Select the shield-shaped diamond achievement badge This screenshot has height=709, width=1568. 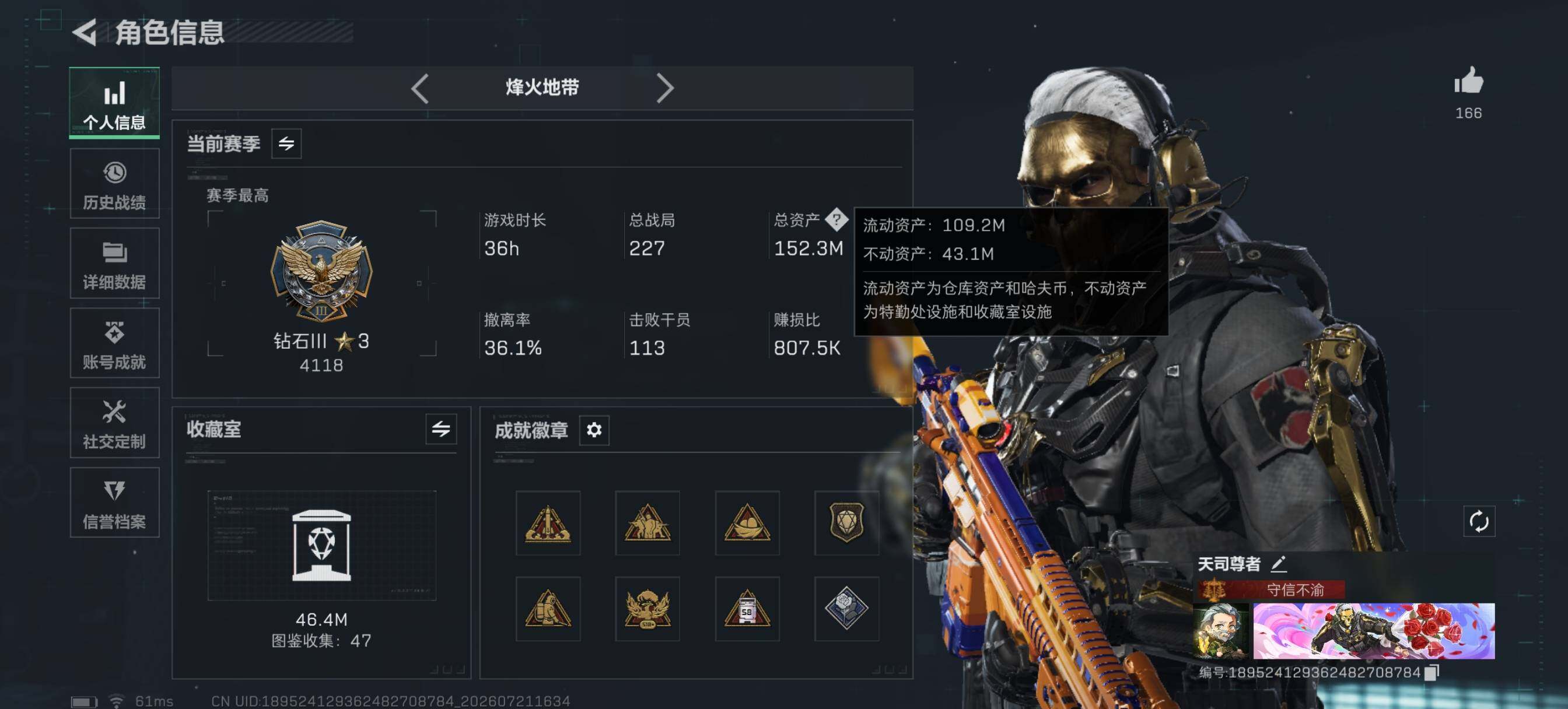(x=846, y=524)
